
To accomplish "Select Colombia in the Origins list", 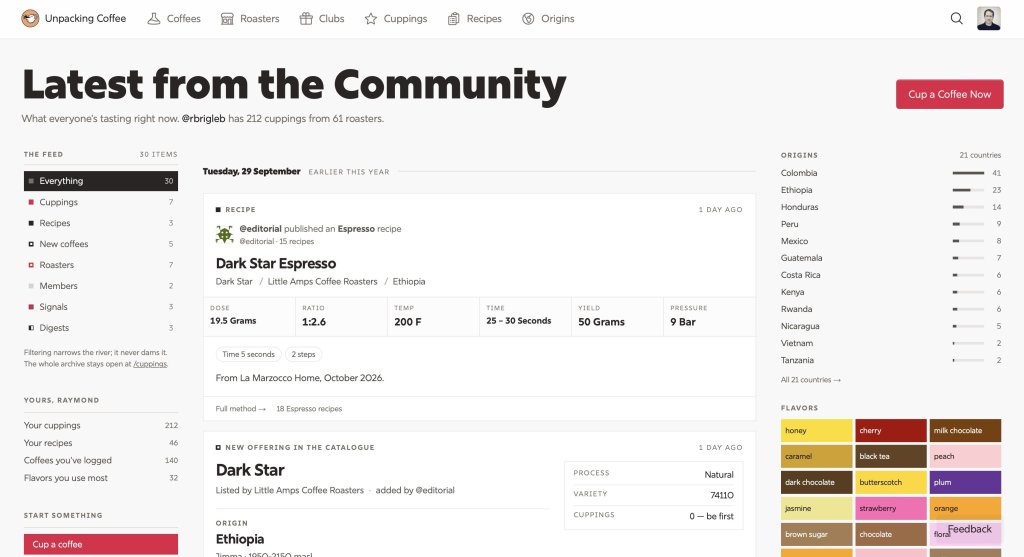I will pos(891,173).
